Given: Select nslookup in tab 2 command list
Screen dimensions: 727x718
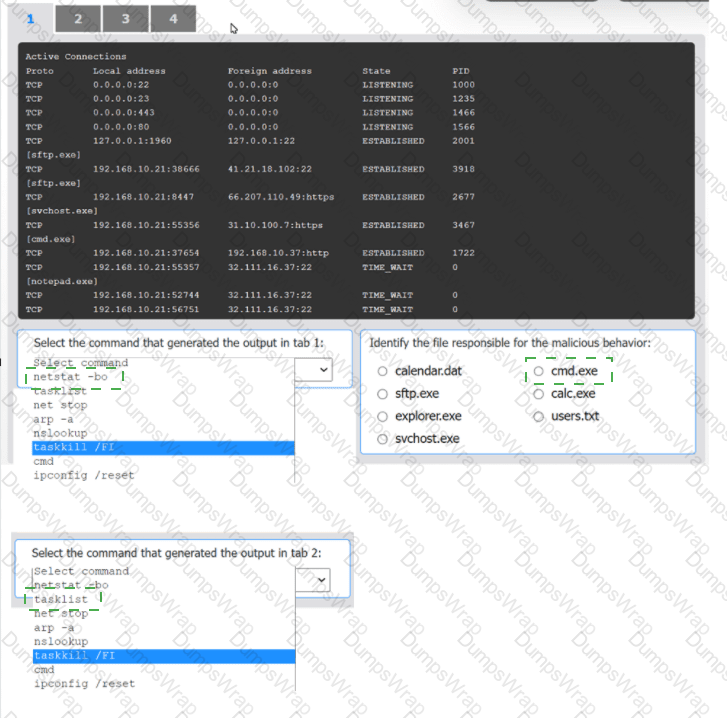Looking at the screenshot, I should [60, 641].
